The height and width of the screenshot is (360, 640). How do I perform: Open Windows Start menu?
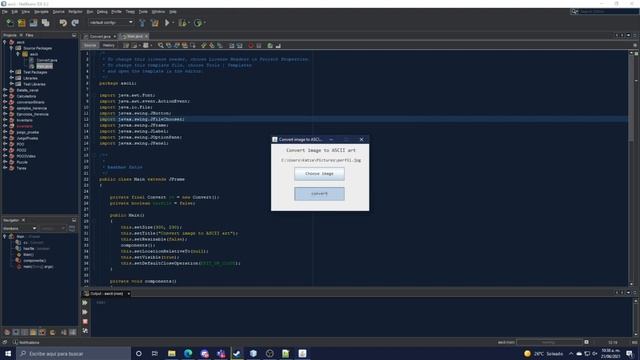pos(8,353)
